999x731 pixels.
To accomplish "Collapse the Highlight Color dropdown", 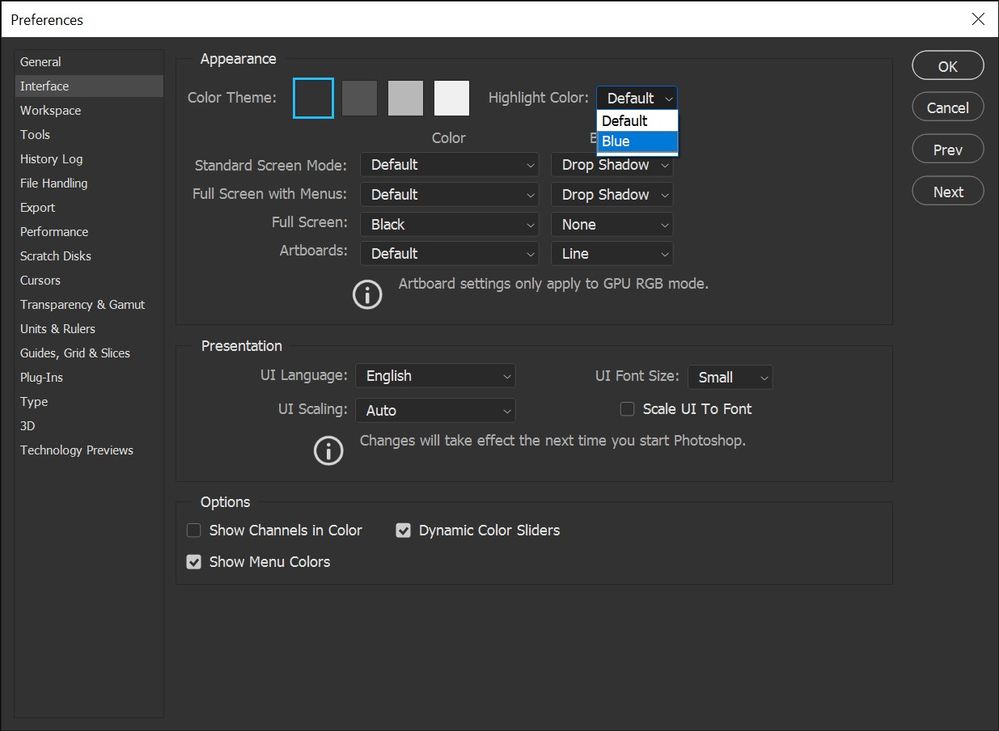I will (637, 98).
